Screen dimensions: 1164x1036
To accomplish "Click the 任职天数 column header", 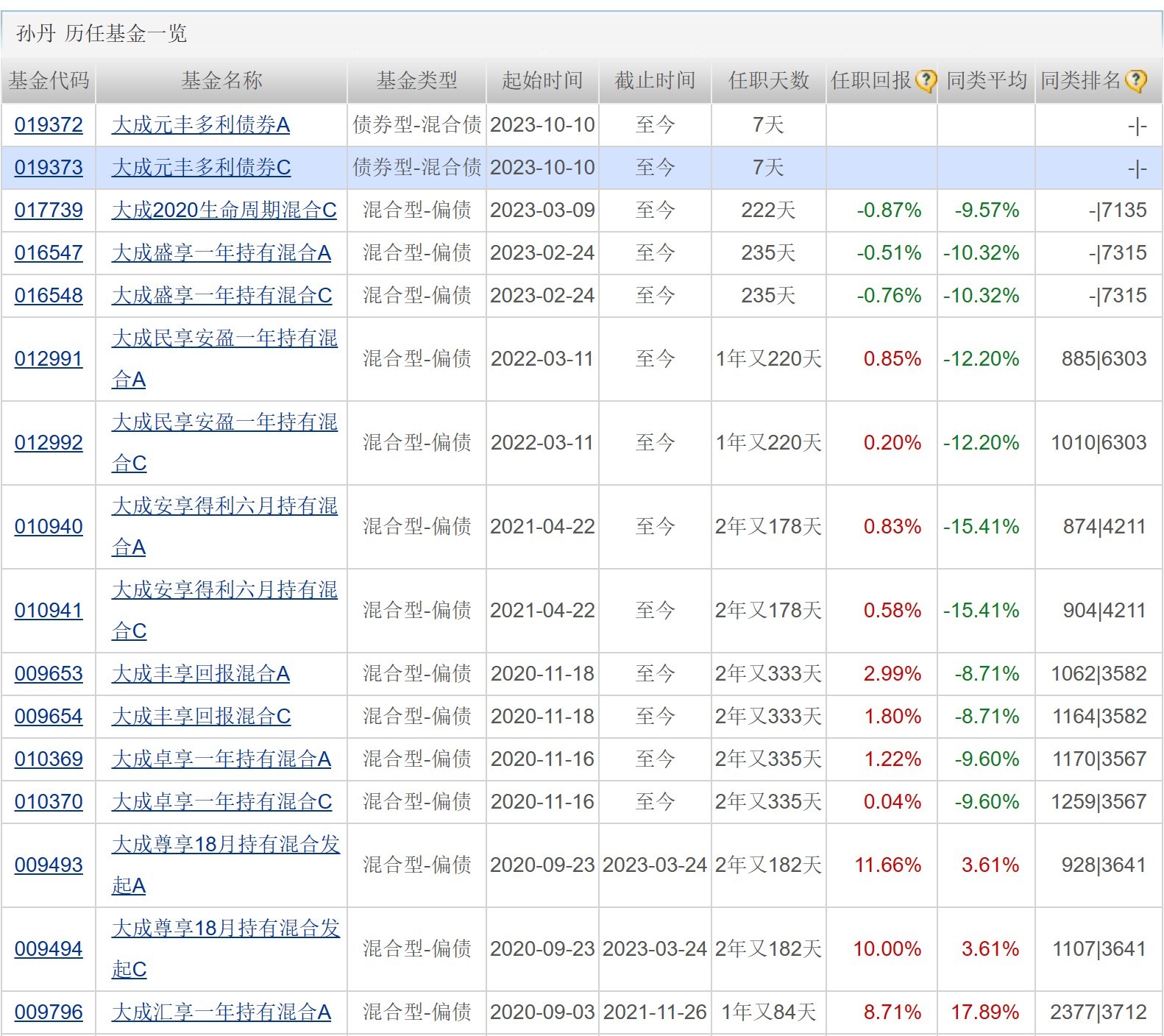I will tap(768, 81).
